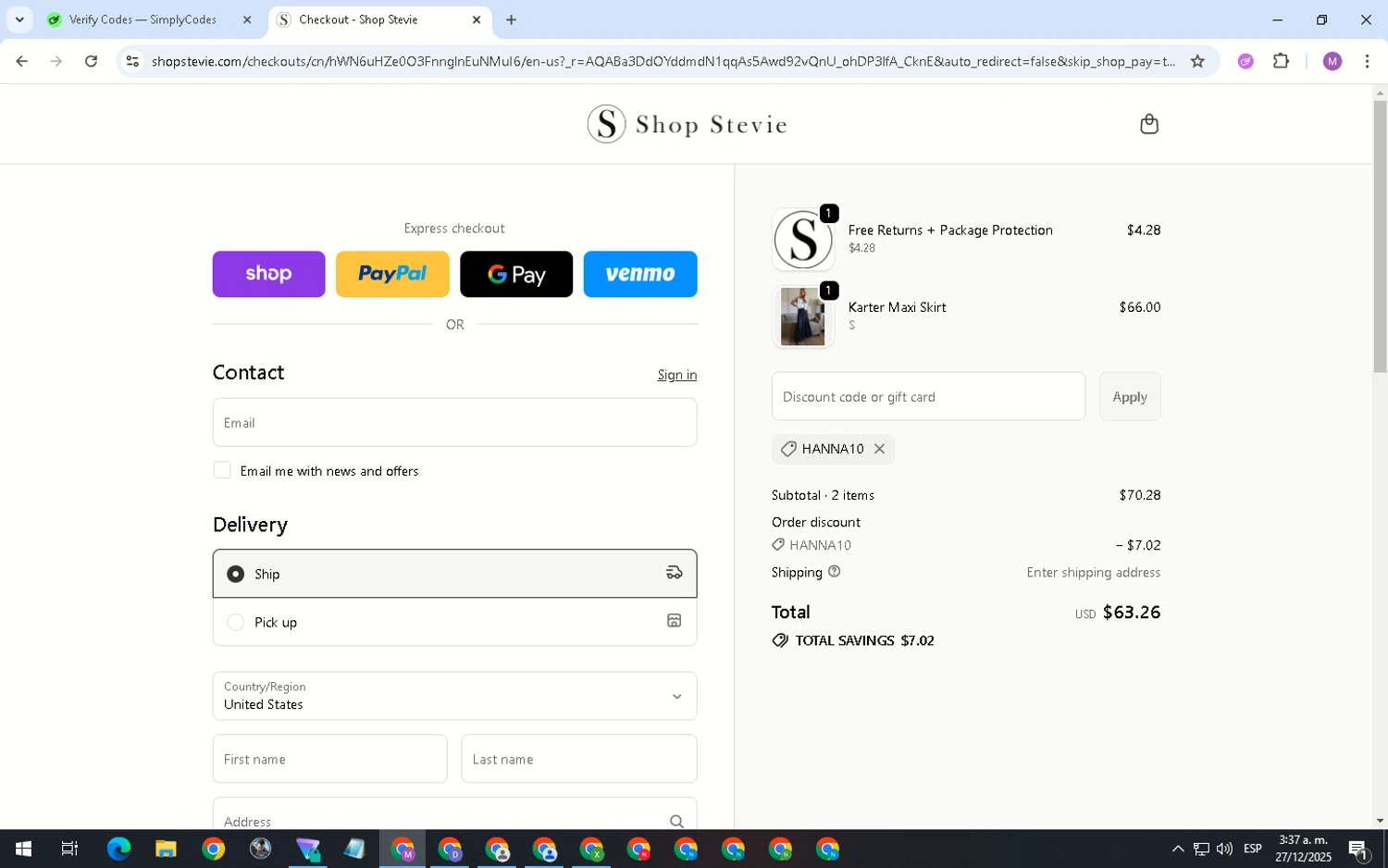
Task: Open the tab search dropdown arrow
Action: pos(19,19)
